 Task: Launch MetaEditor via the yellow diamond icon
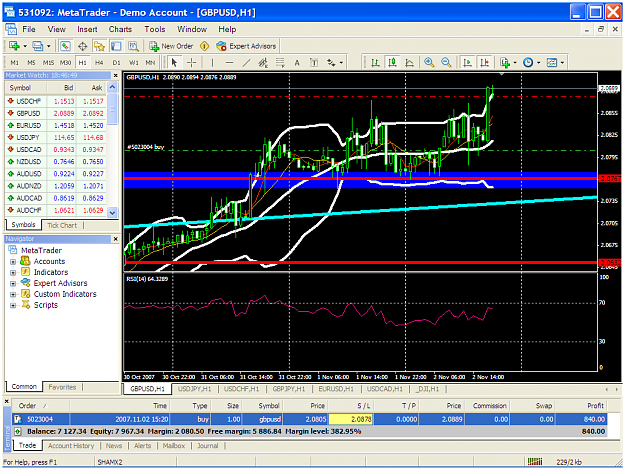[204, 46]
